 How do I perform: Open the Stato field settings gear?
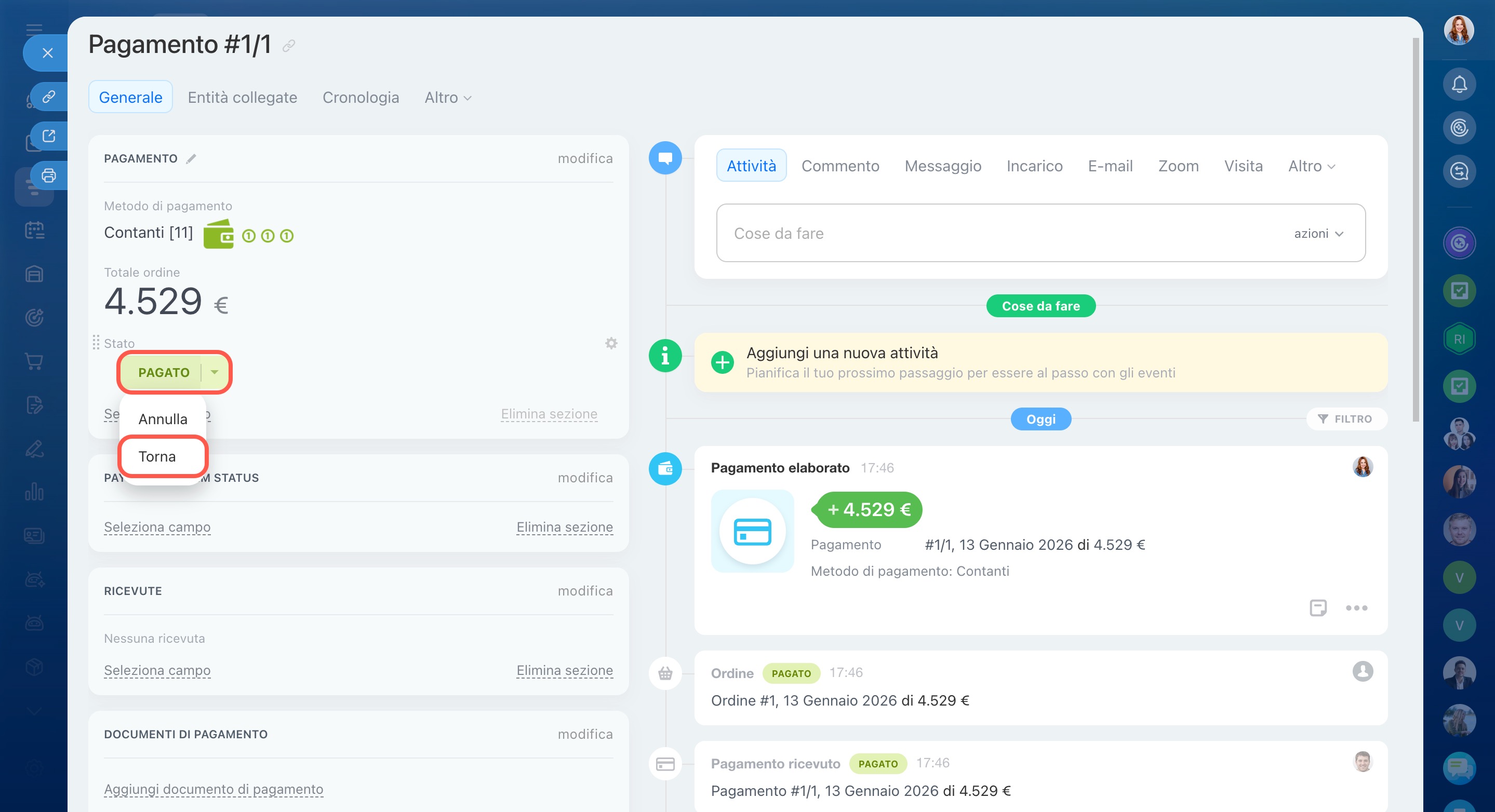point(611,343)
